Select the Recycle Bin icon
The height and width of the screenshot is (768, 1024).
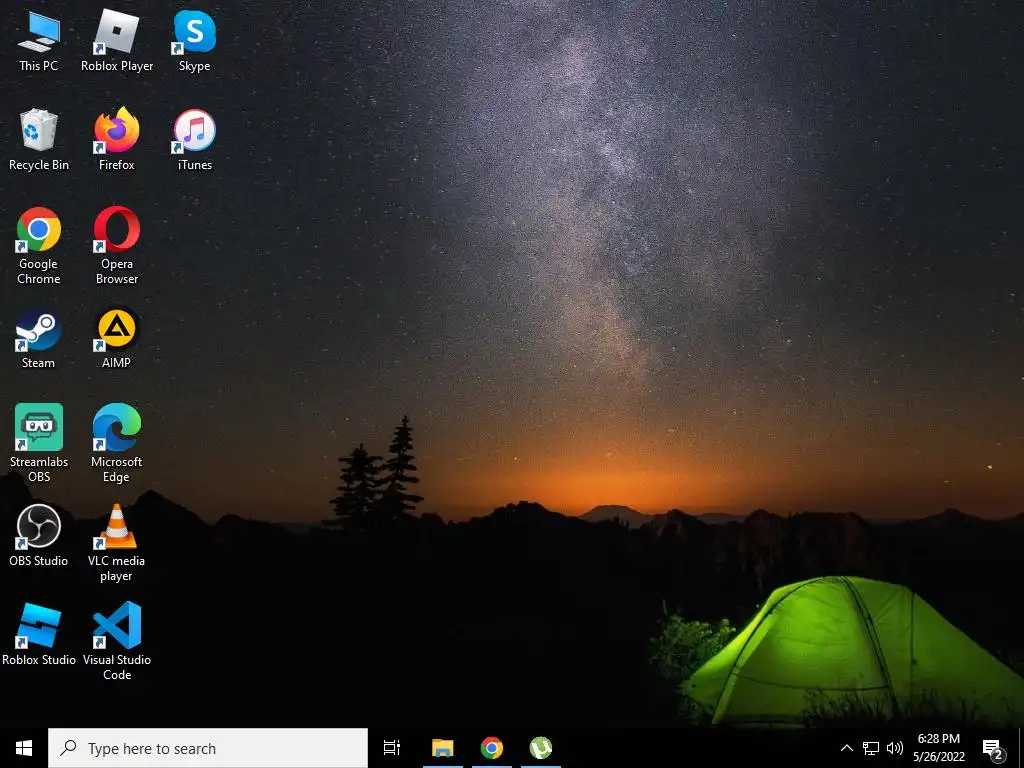pos(39,140)
